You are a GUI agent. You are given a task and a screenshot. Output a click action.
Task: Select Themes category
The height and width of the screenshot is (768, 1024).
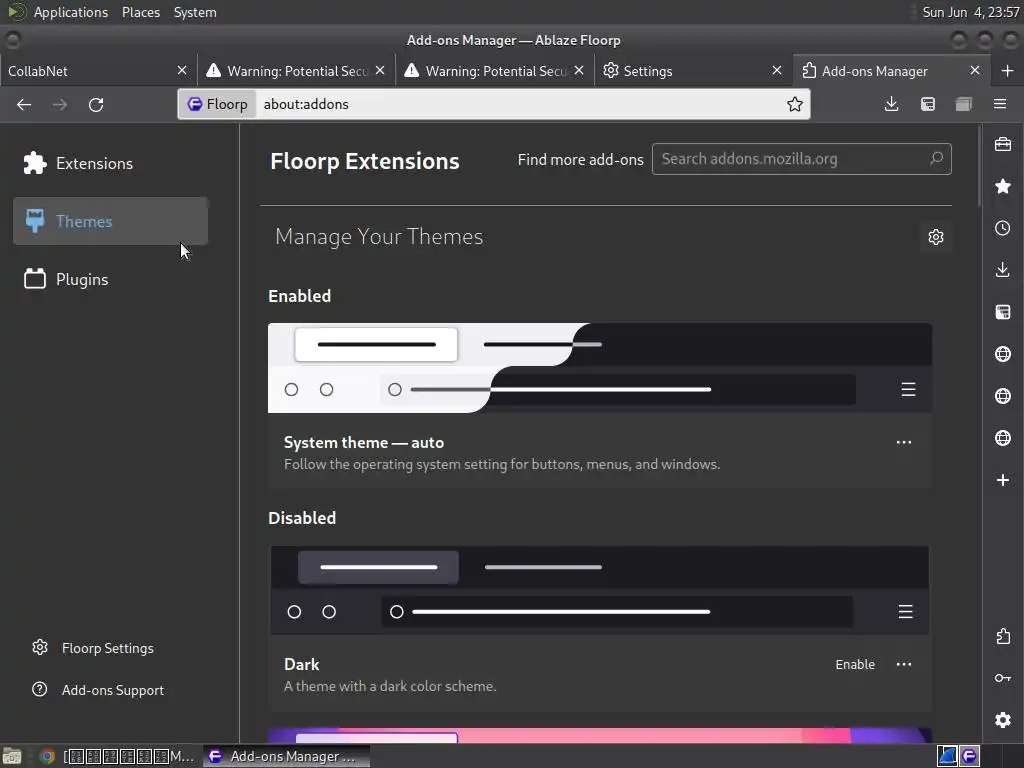[x=110, y=221]
